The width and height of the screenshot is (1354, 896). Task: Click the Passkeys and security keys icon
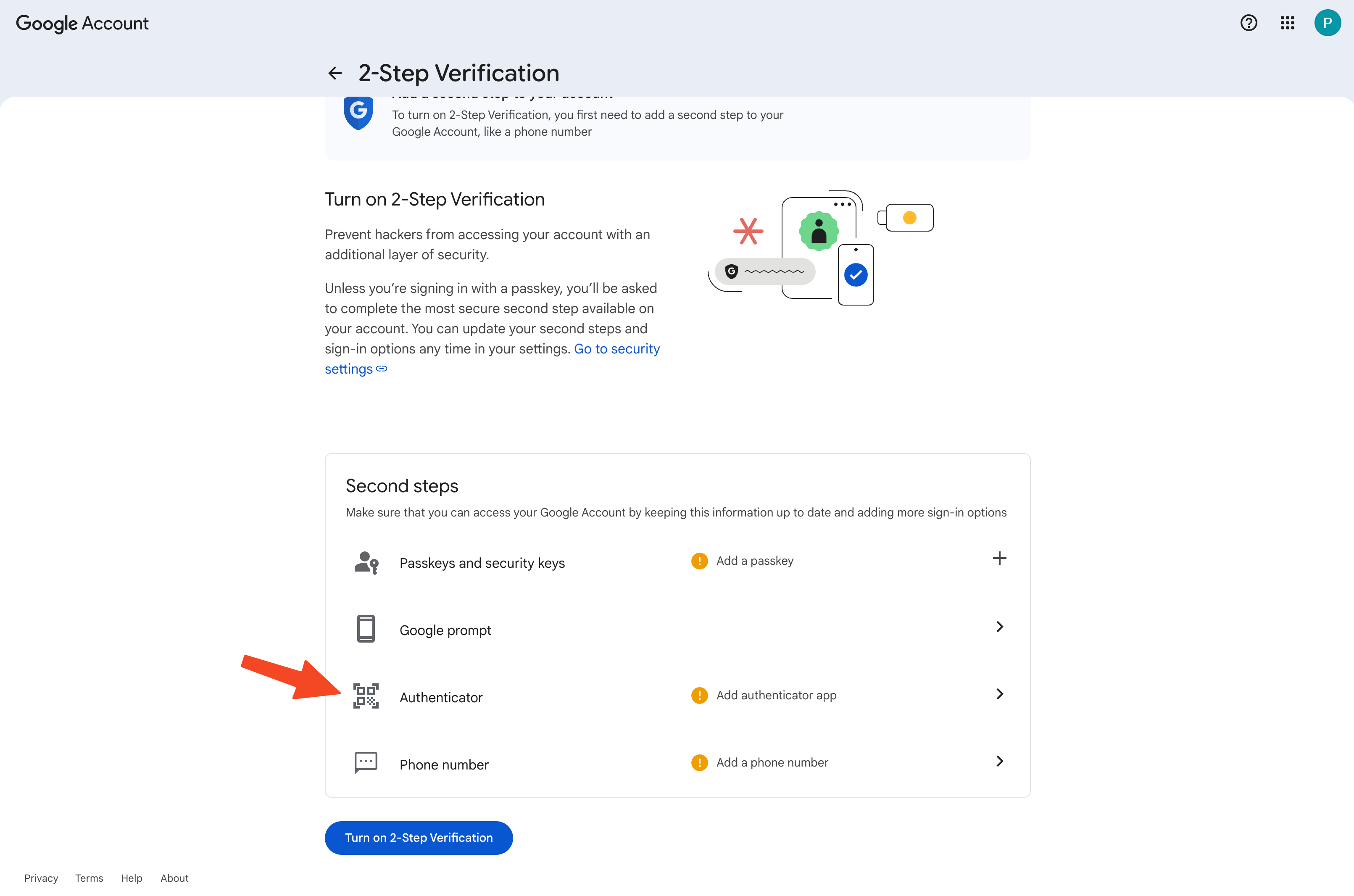click(366, 563)
